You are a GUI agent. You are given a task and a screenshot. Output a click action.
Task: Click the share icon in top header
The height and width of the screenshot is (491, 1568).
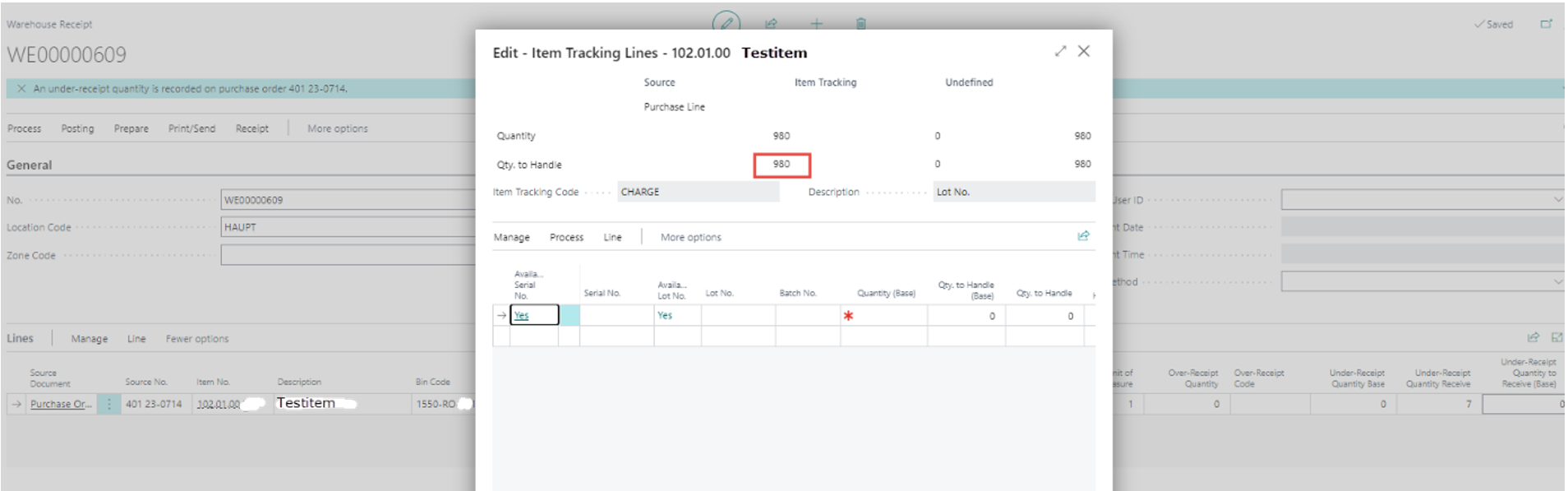[771, 23]
